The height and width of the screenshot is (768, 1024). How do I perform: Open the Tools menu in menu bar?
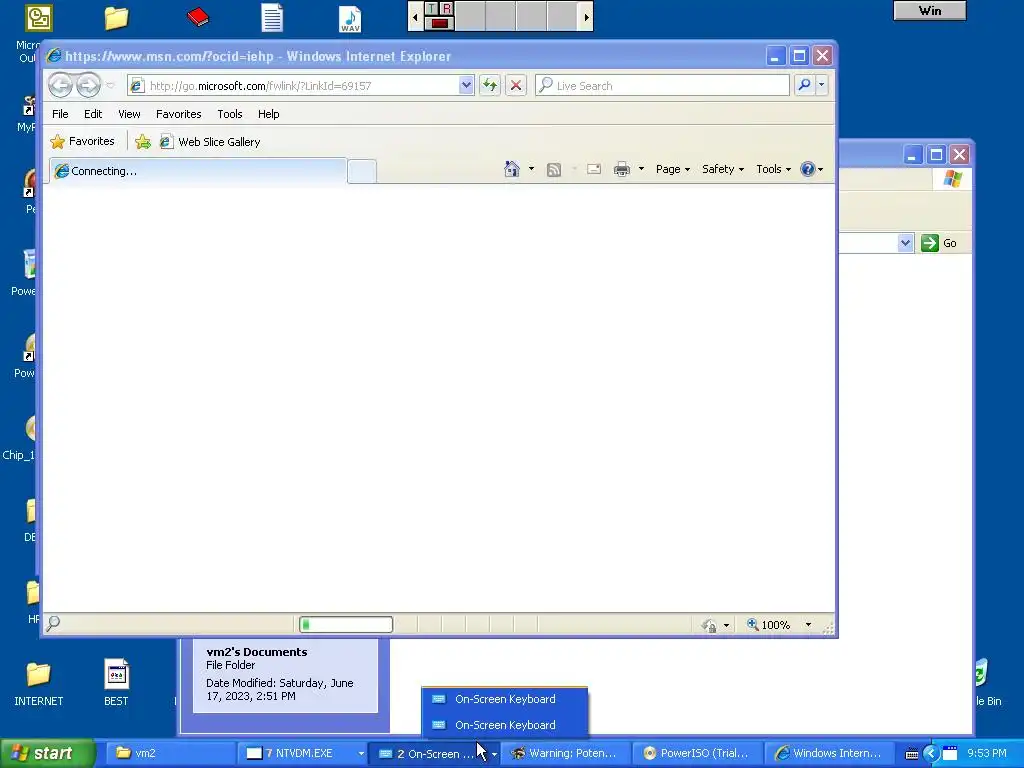[x=230, y=114]
